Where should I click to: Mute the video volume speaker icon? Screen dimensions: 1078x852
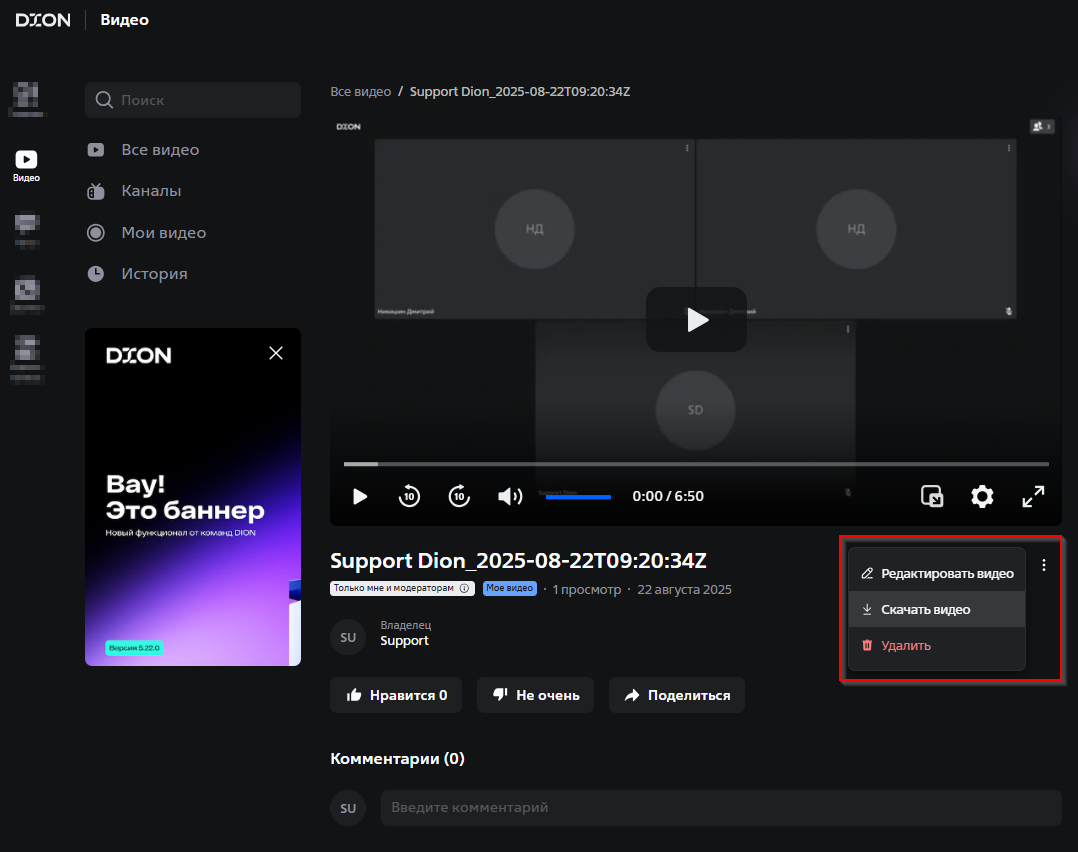(510, 496)
